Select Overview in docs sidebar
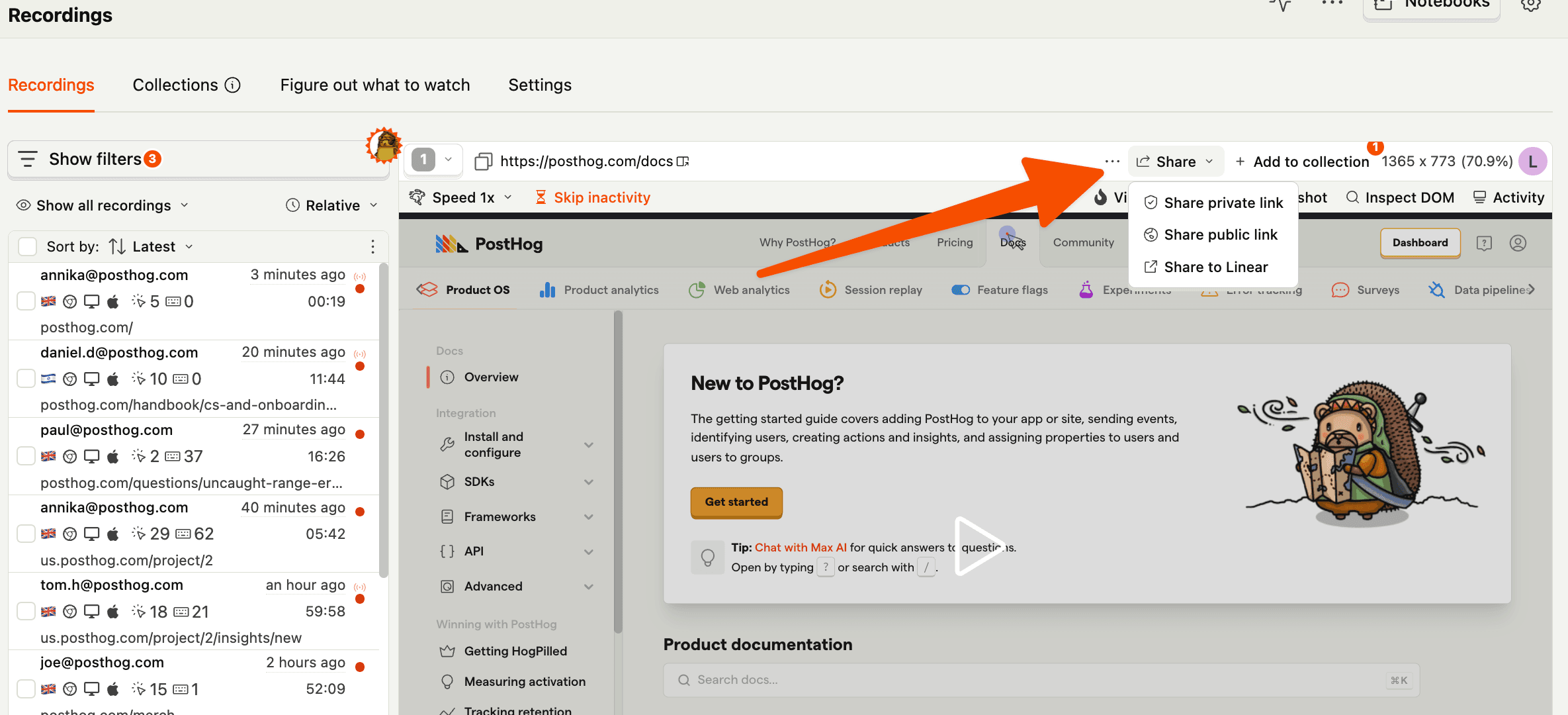Image resolution: width=1568 pixels, height=715 pixels. point(491,377)
